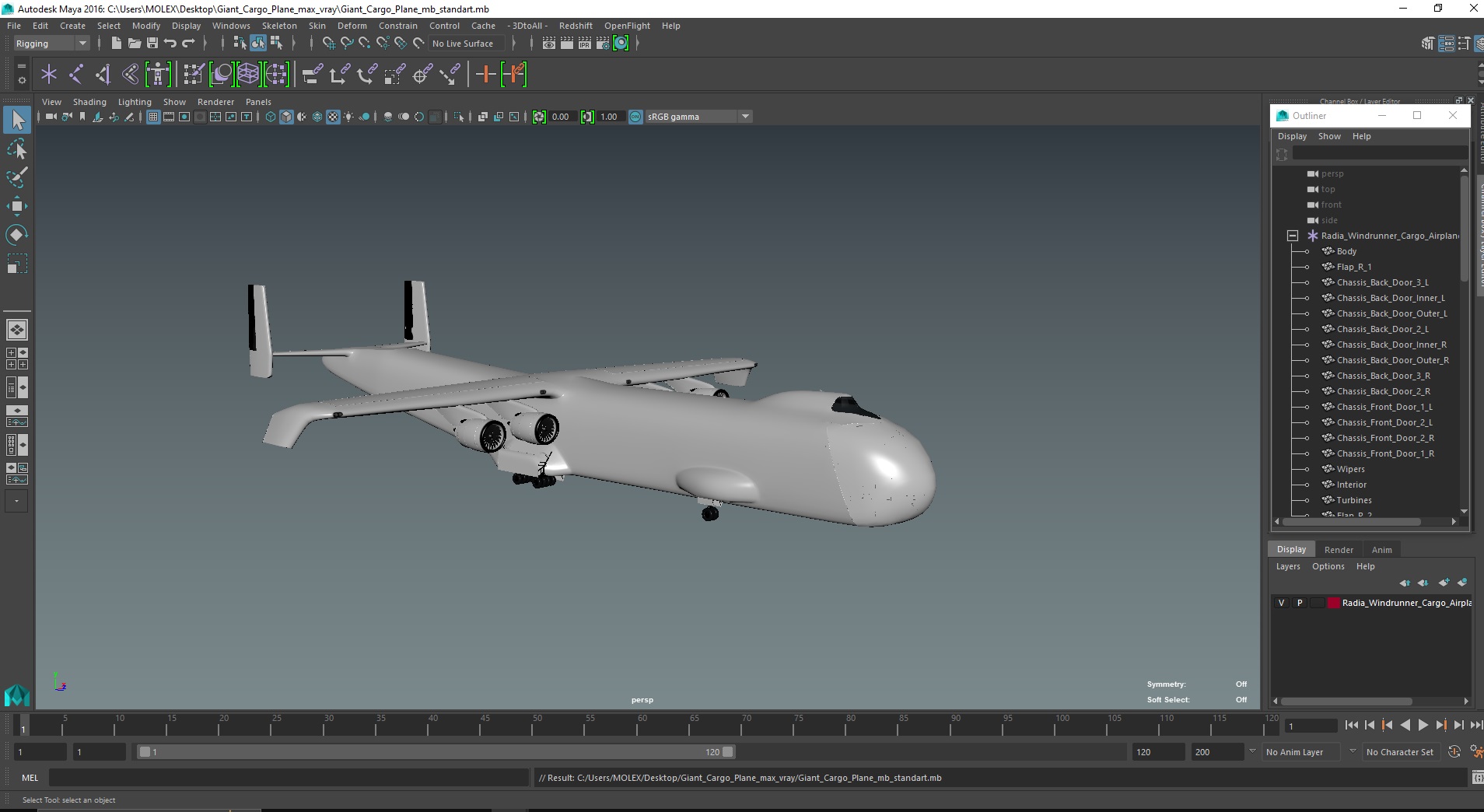
Task: Click the Create Joints shelf icon
Action: coord(76,75)
